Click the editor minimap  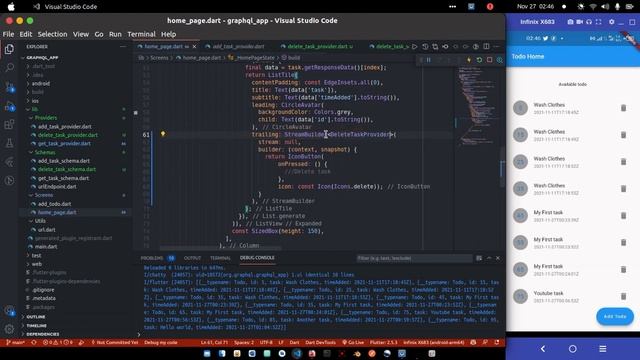pos(477,106)
